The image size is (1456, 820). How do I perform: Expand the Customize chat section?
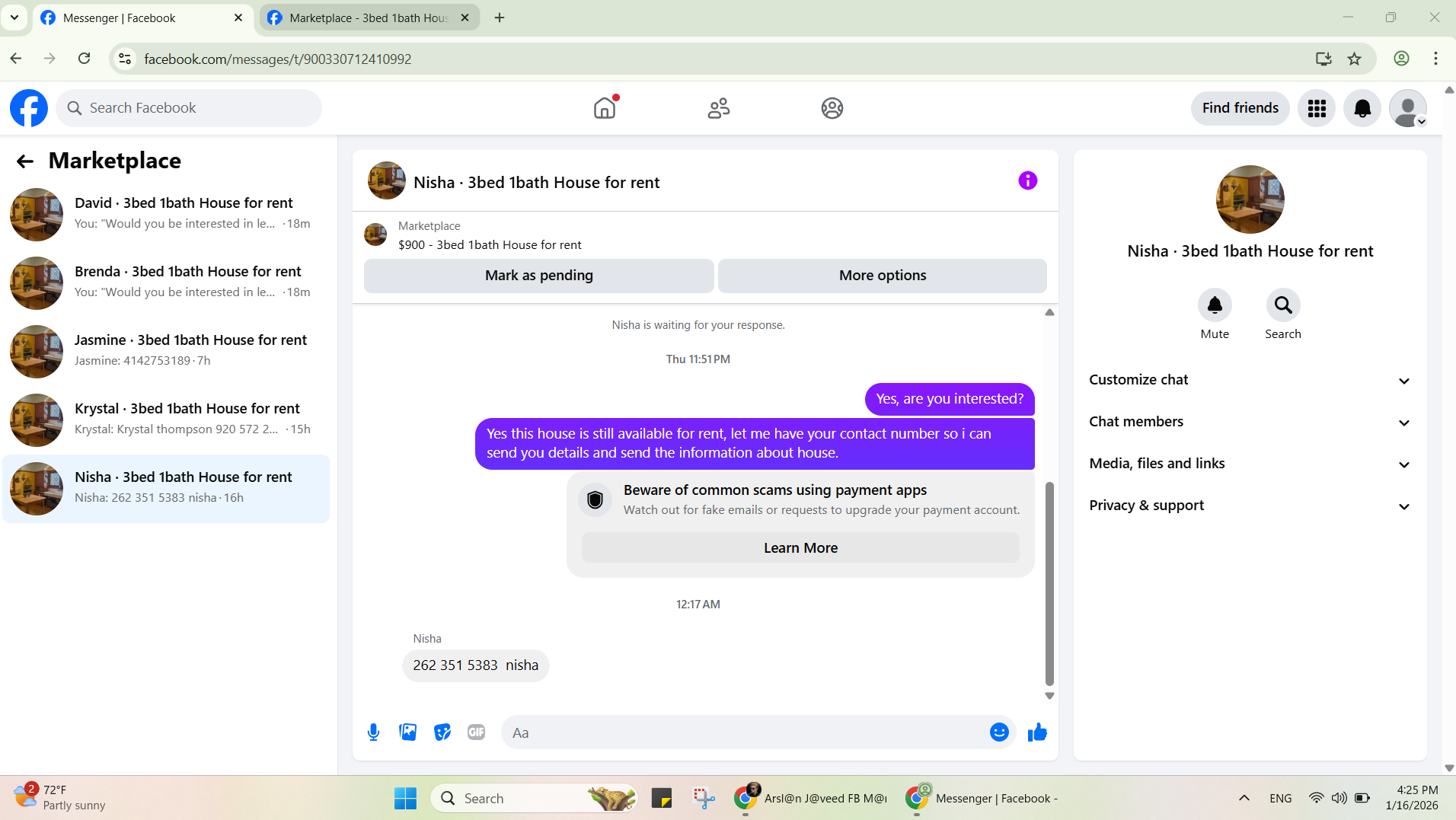tap(1250, 380)
